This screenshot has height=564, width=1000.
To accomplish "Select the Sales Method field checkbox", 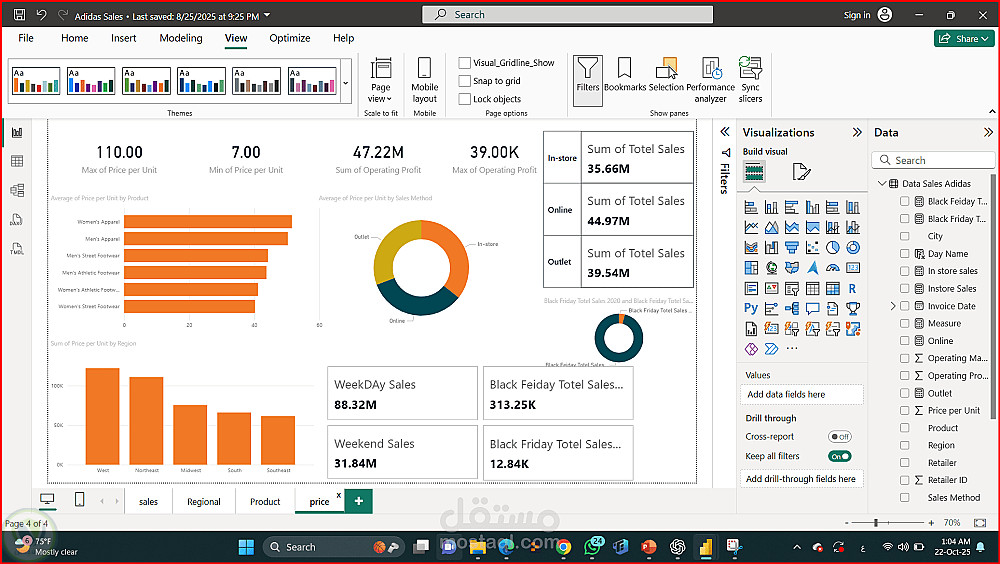I will [904, 498].
